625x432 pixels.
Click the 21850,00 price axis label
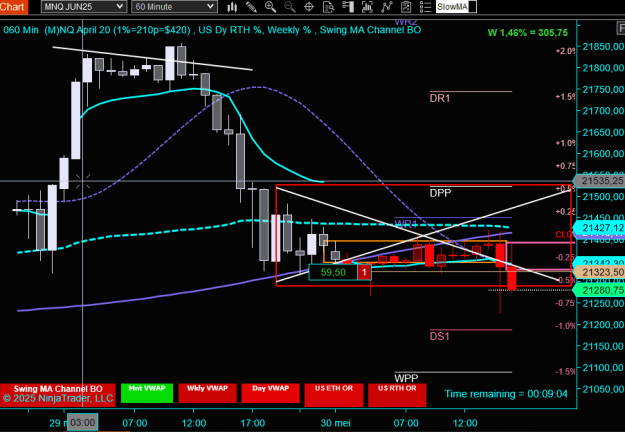603,47
